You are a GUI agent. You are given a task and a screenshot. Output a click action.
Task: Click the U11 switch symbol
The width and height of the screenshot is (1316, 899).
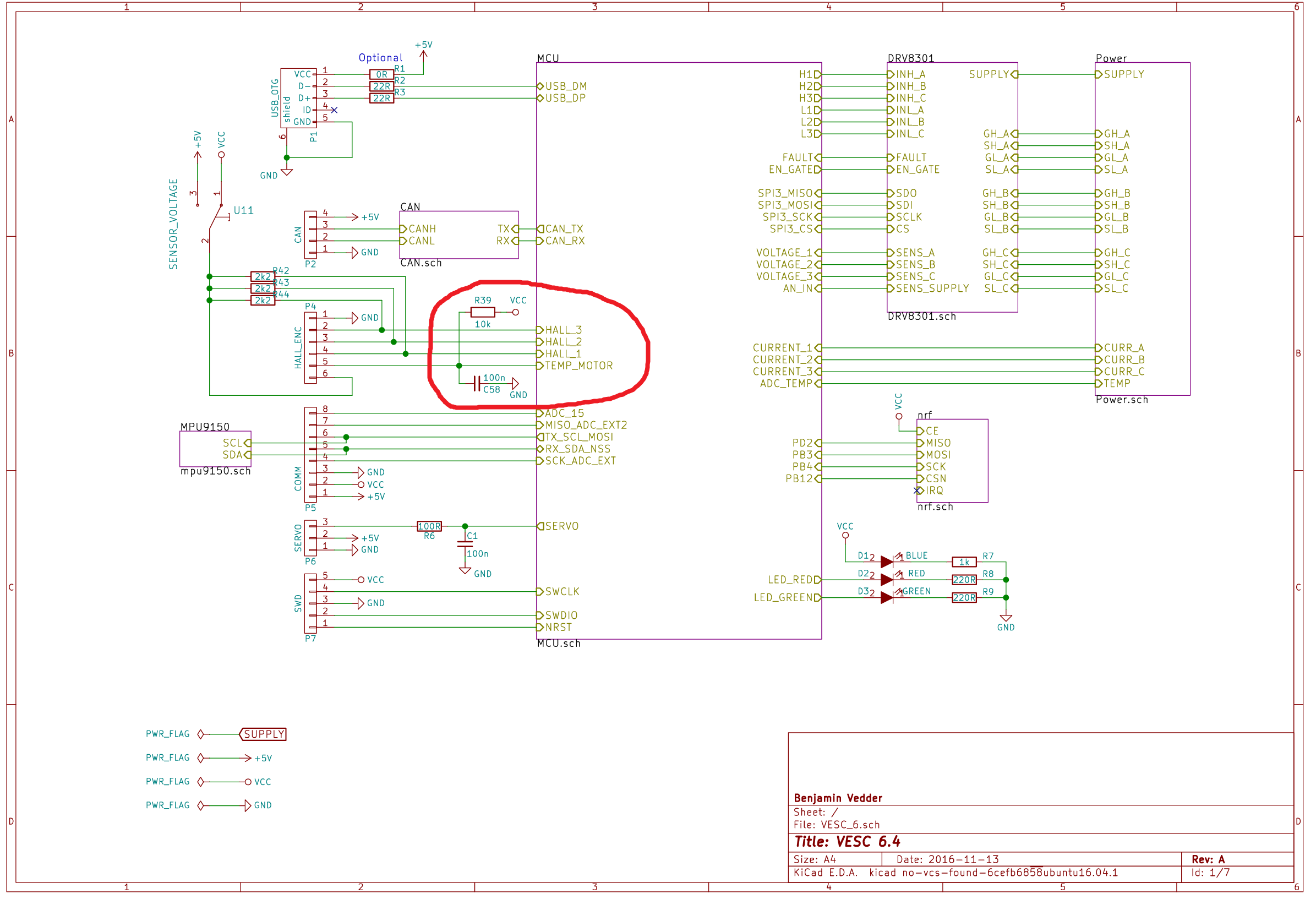pyautogui.click(x=220, y=217)
